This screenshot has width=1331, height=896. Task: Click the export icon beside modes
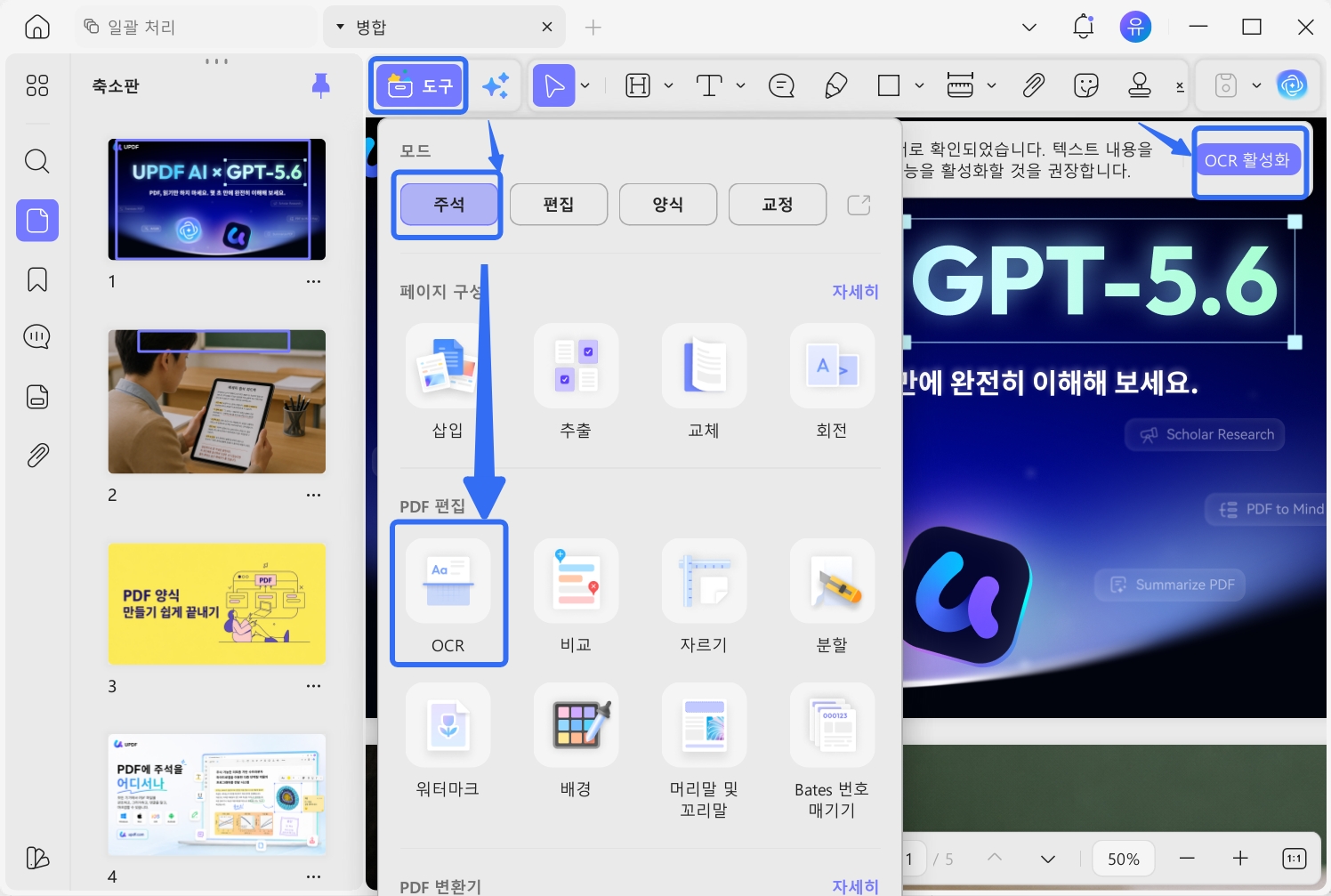click(x=859, y=205)
